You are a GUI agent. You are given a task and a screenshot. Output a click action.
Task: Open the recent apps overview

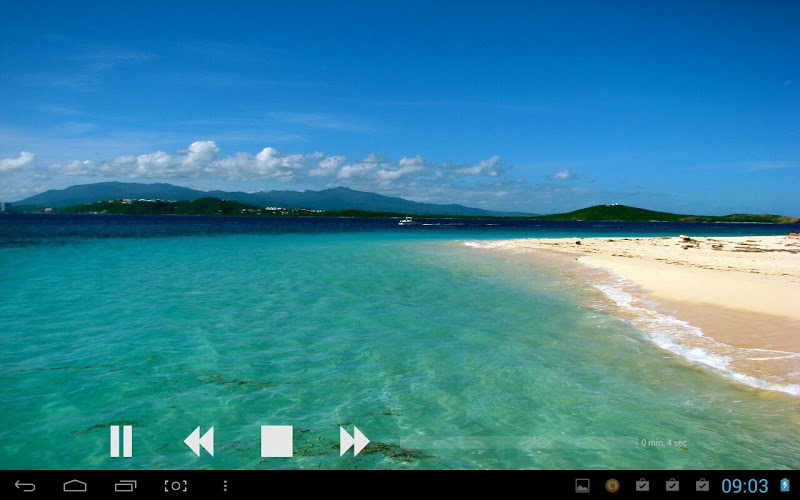[126, 486]
